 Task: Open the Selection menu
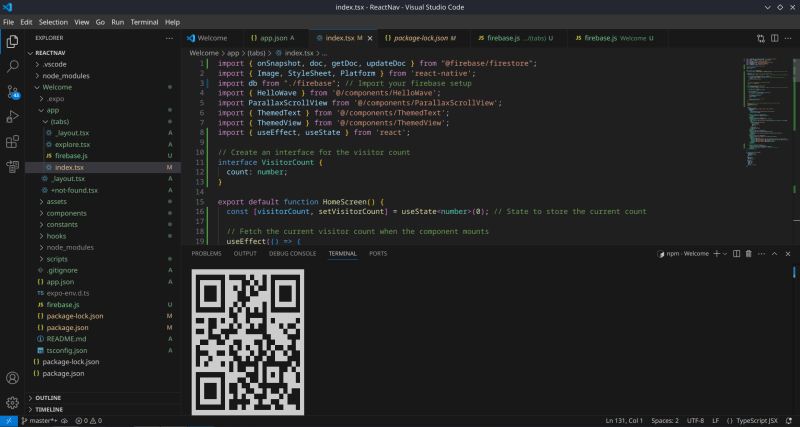53,22
